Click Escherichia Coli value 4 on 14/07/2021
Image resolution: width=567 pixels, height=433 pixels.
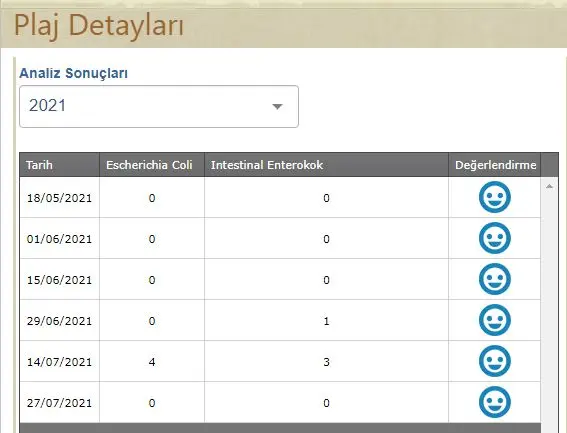pos(152,362)
